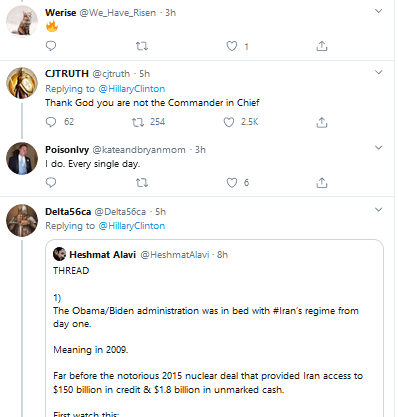This screenshot has height=417, width=398.
Task: Retweet CJTRUTH's tweet with 254 retweets
Action: tap(138, 122)
